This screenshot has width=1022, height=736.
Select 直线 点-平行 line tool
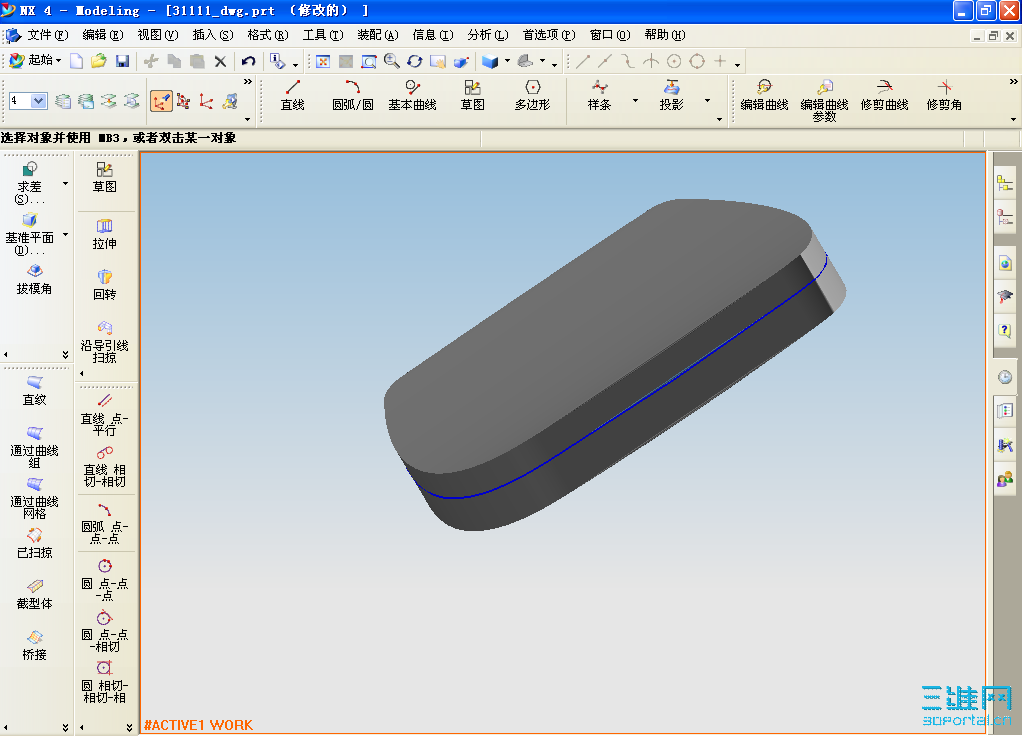point(104,415)
